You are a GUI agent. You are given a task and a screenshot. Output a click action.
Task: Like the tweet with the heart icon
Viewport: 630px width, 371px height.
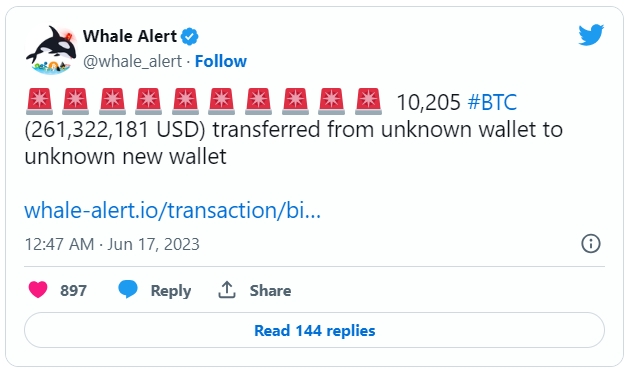pyautogui.click(x=38, y=290)
